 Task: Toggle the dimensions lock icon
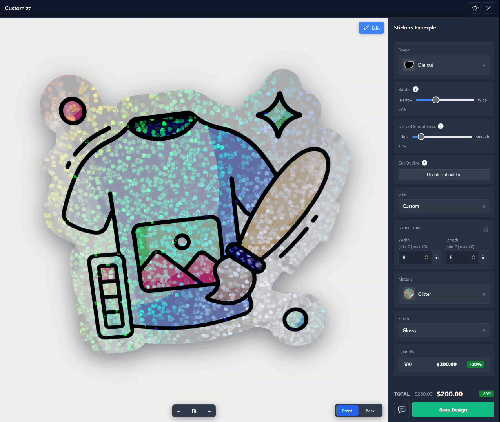tap(485, 229)
